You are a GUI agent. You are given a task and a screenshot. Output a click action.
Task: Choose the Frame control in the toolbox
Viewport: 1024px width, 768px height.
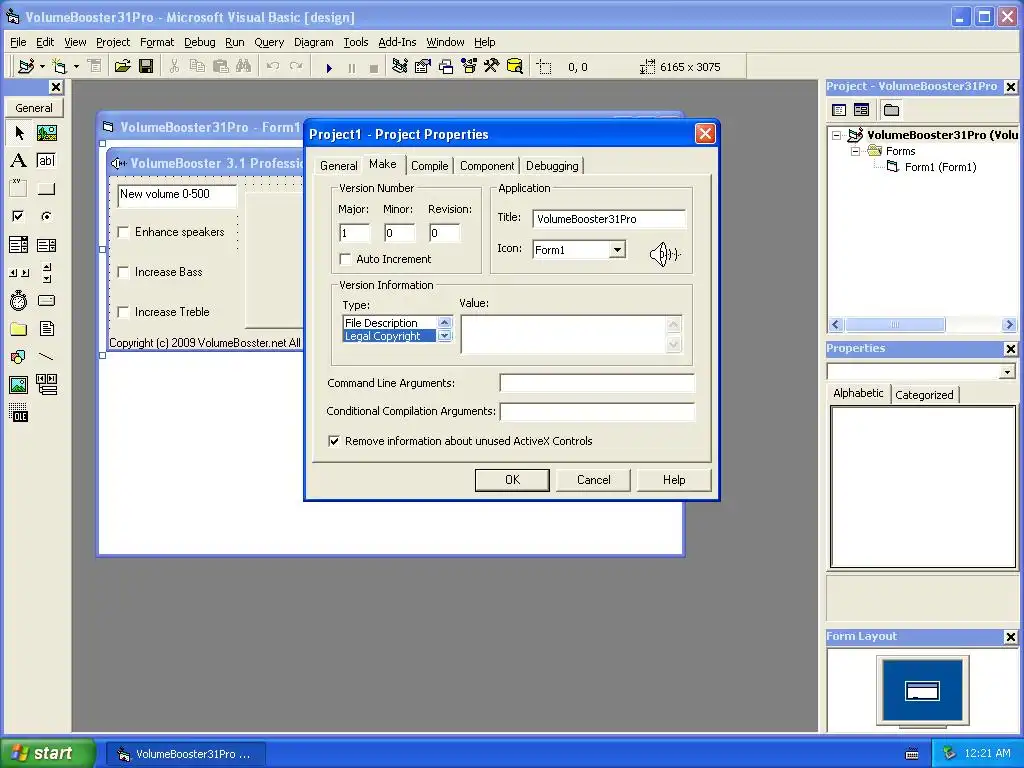[x=19, y=189]
